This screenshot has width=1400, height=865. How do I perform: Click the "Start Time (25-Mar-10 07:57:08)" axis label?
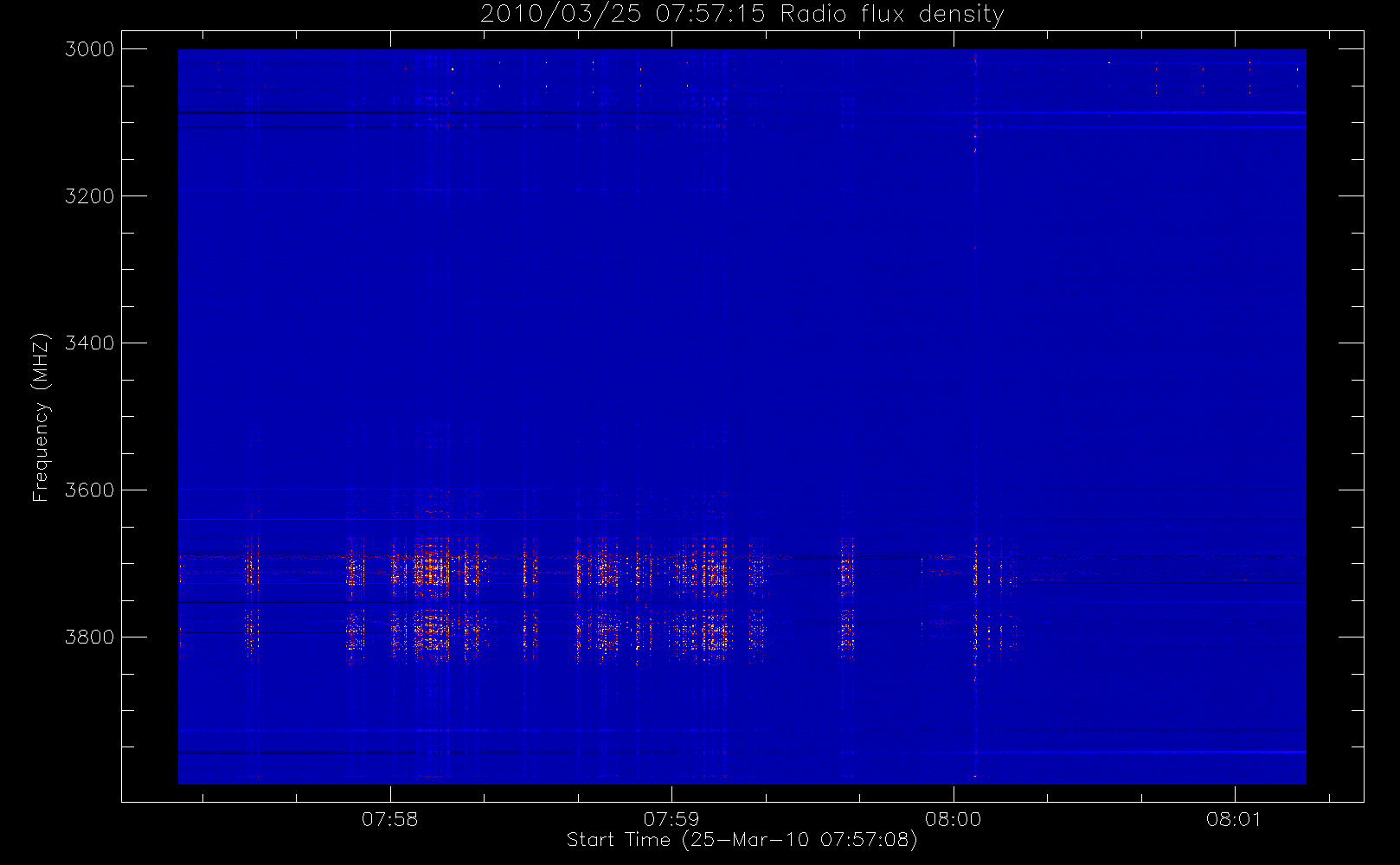coord(742,840)
